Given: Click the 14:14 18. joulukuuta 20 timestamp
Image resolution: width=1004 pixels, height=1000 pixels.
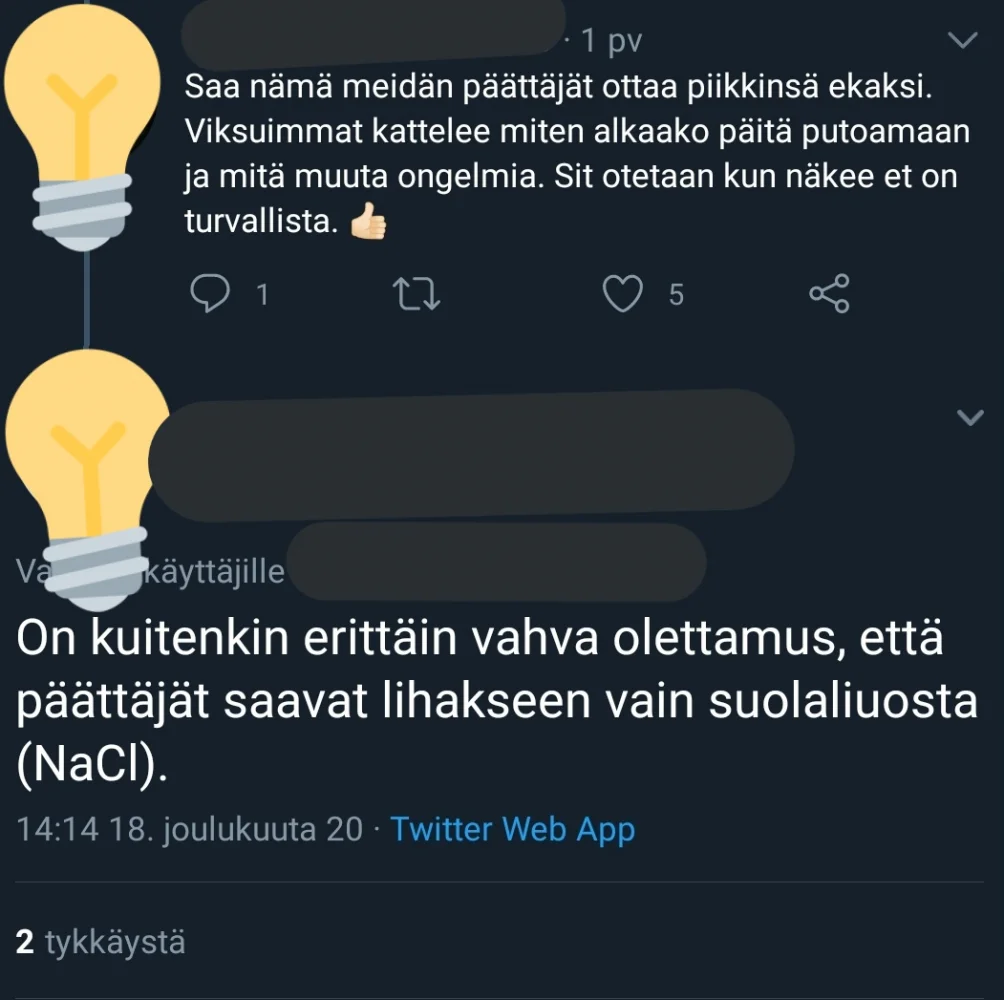Looking at the screenshot, I should pyautogui.click(x=190, y=829).
